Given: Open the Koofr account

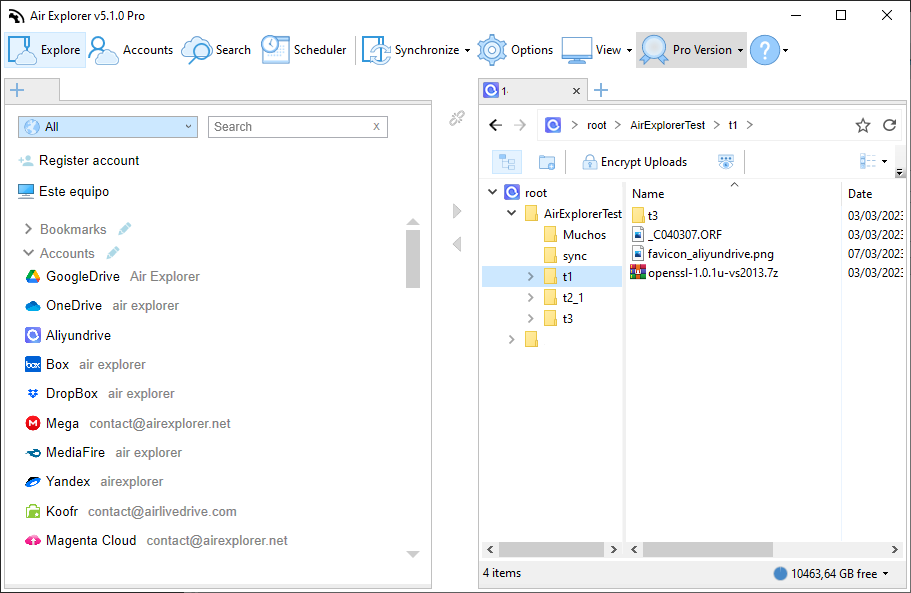Looking at the screenshot, I should (131, 511).
